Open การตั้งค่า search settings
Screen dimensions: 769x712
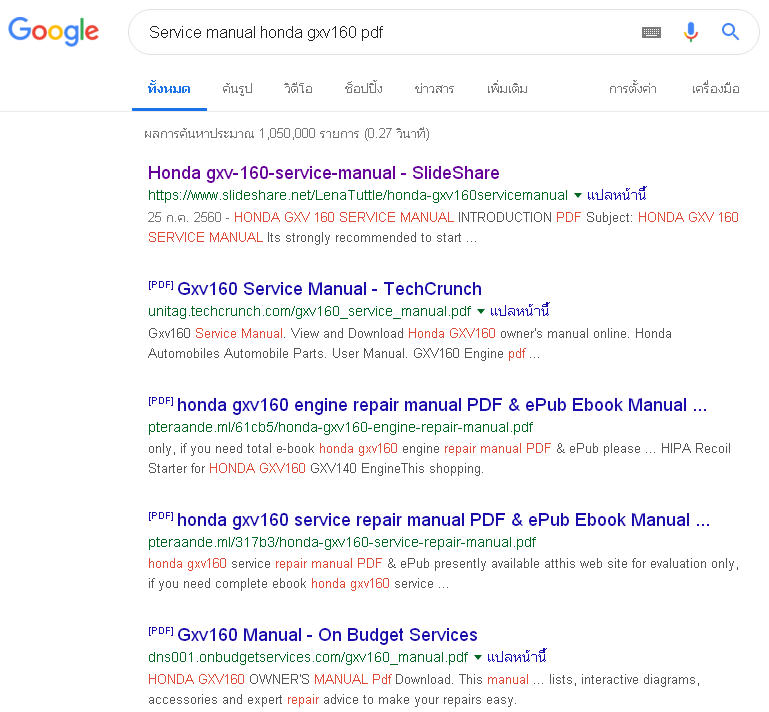point(632,89)
